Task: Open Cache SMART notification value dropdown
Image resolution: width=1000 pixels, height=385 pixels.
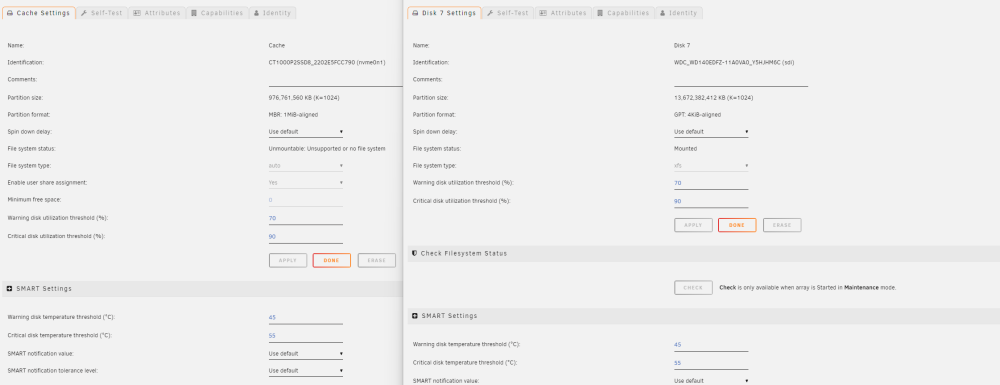Action: click(x=305, y=354)
